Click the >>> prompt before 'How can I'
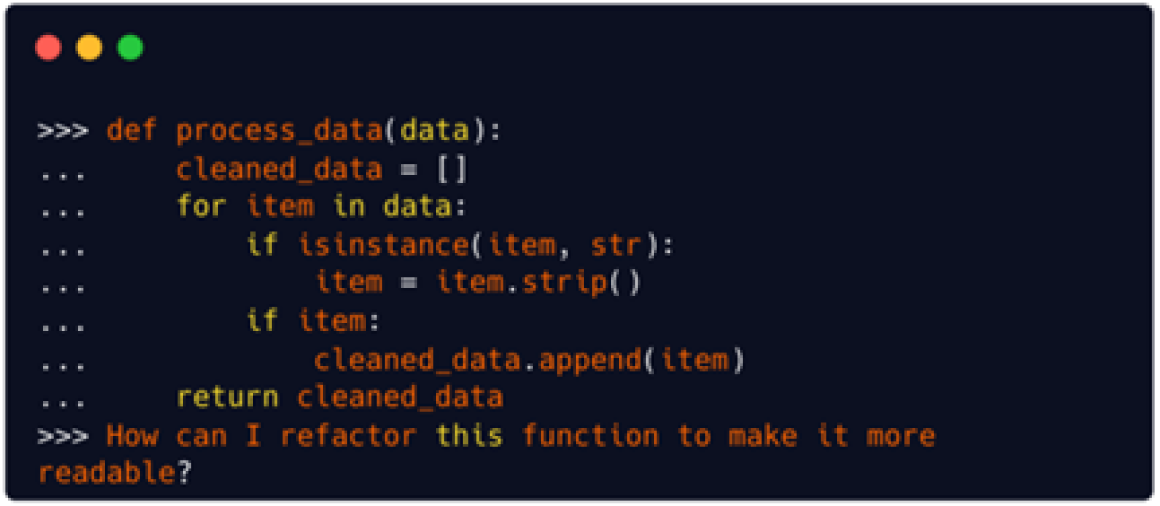The width and height of the screenshot is (1160, 506). pos(63,436)
